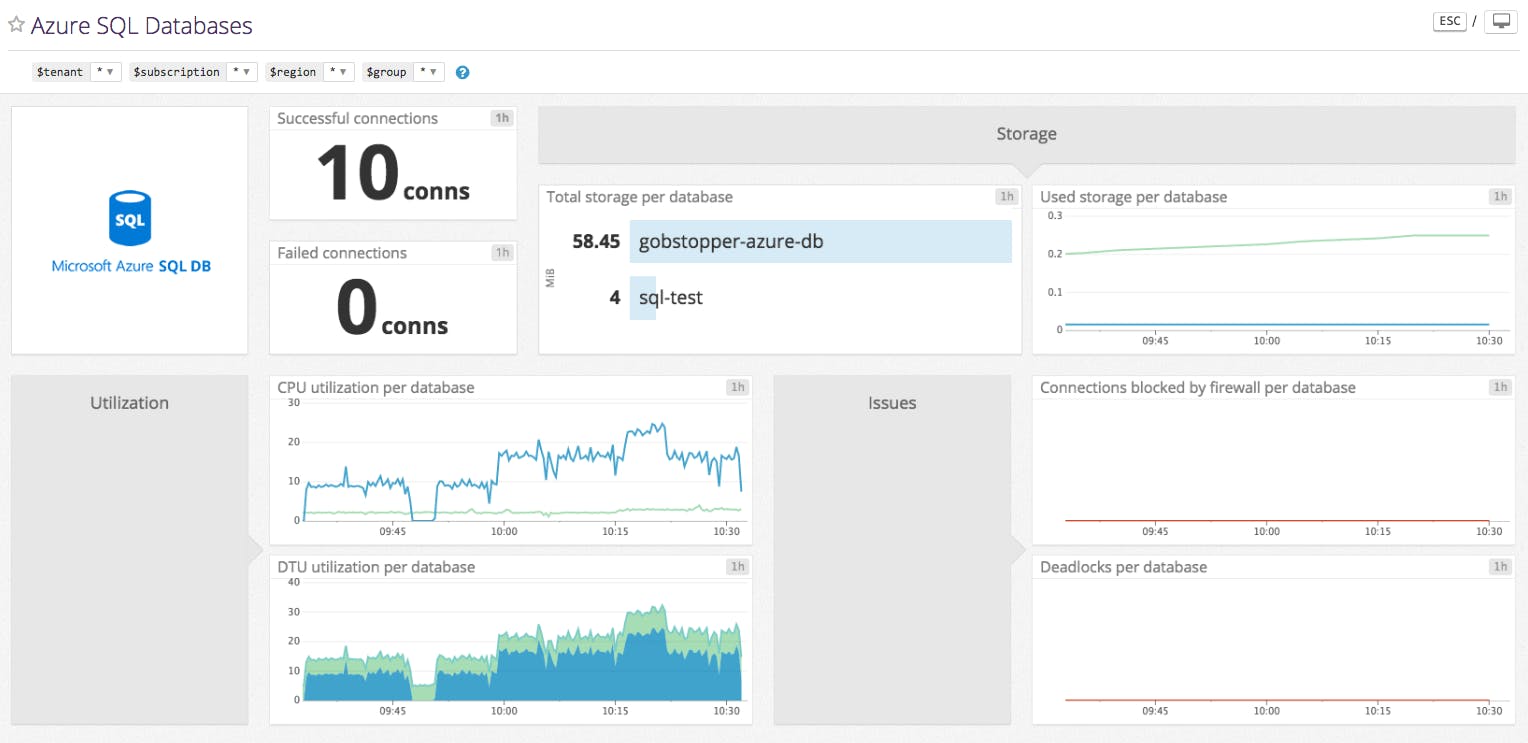The height and width of the screenshot is (743, 1528).
Task: Toggle the timeframe on Connections blocked panel
Action: pos(1499,387)
